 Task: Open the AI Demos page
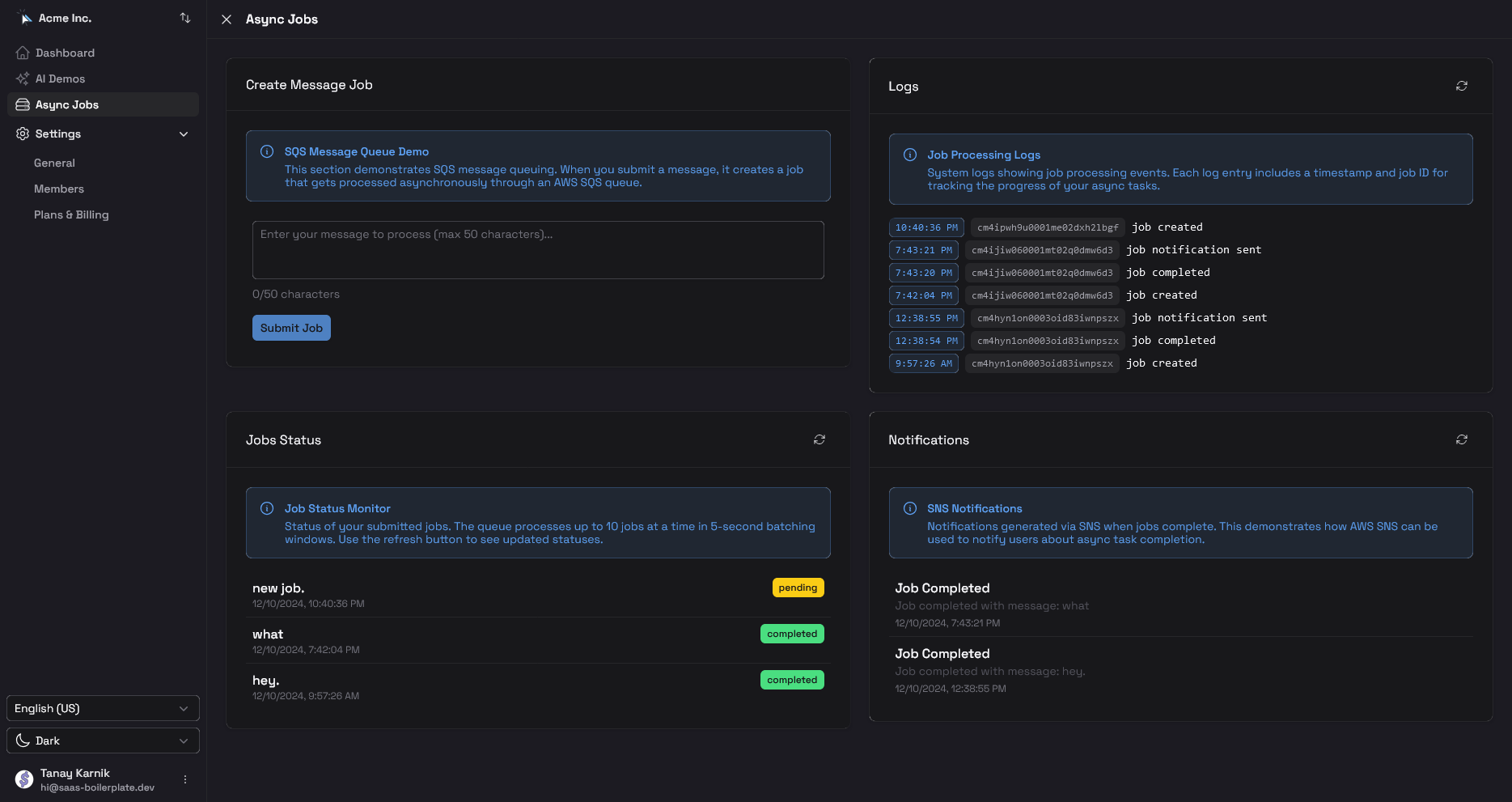pos(61,79)
